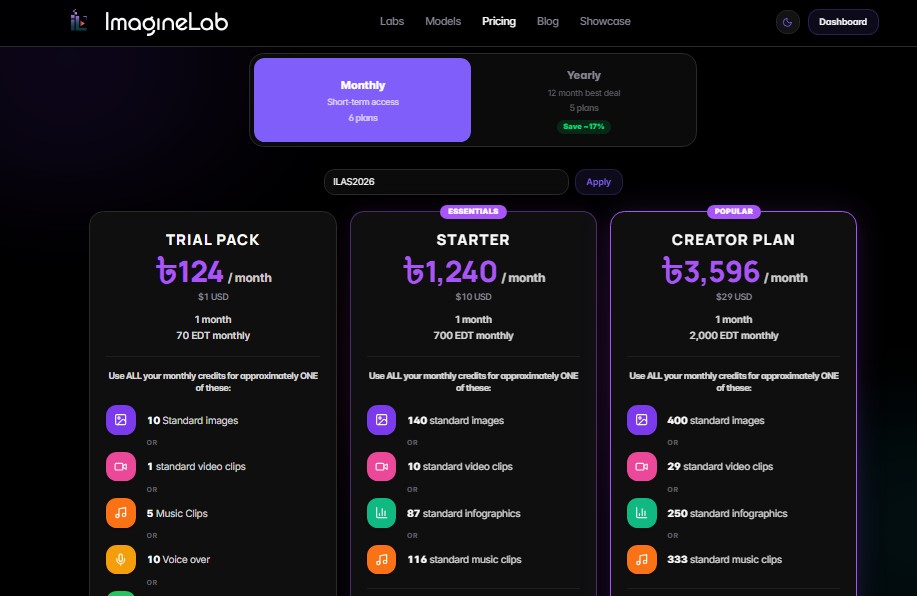Focus the promo code field ILAS2026

pyautogui.click(x=446, y=182)
